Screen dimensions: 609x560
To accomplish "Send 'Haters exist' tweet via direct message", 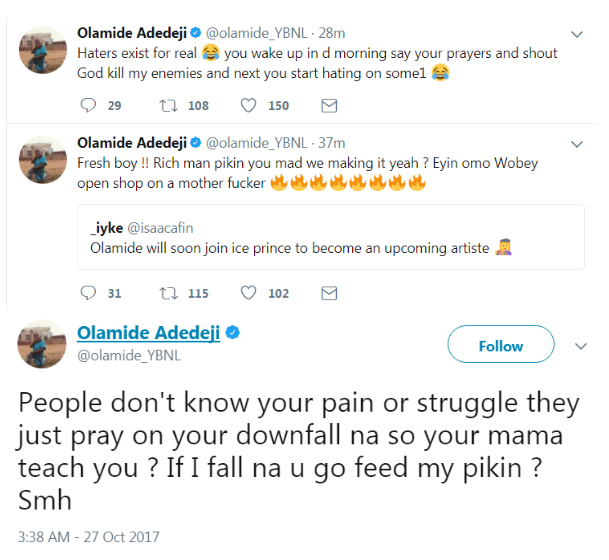I will pyautogui.click(x=328, y=105).
